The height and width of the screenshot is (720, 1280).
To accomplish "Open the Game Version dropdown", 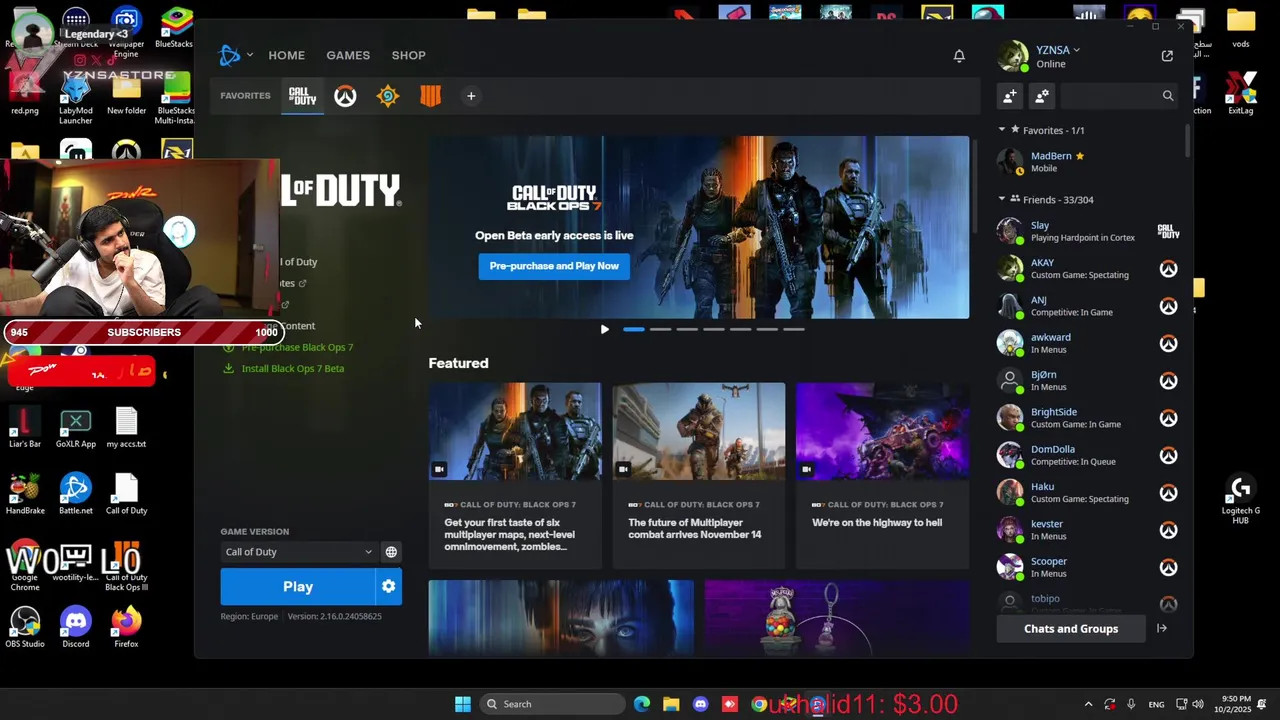I will (x=298, y=552).
